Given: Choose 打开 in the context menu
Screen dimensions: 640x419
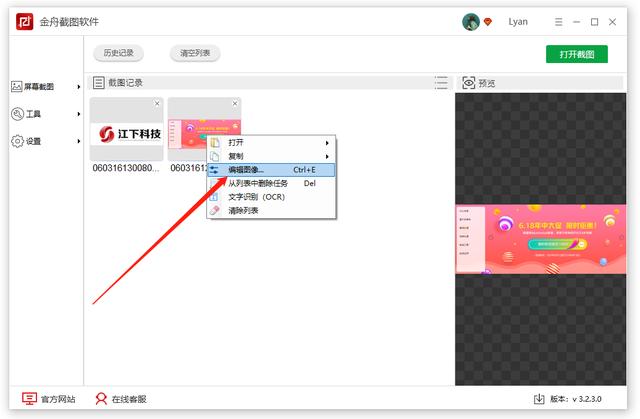Looking at the screenshot, I should [271, 143].
